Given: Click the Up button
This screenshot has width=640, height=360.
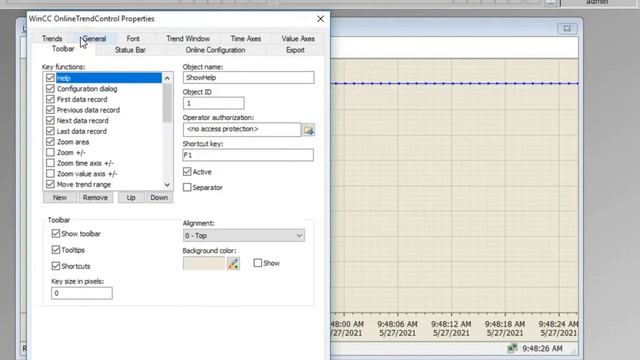Looking at the screenshot, I should point(131,198).
